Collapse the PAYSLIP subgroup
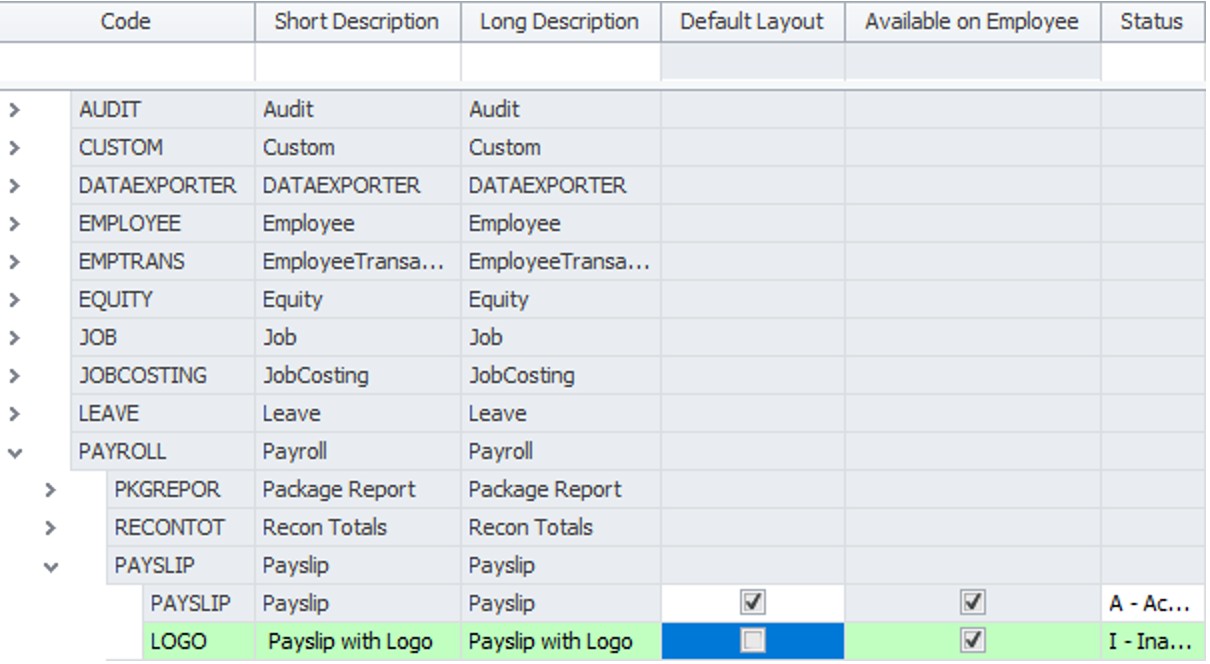 (x=50, y=567)
